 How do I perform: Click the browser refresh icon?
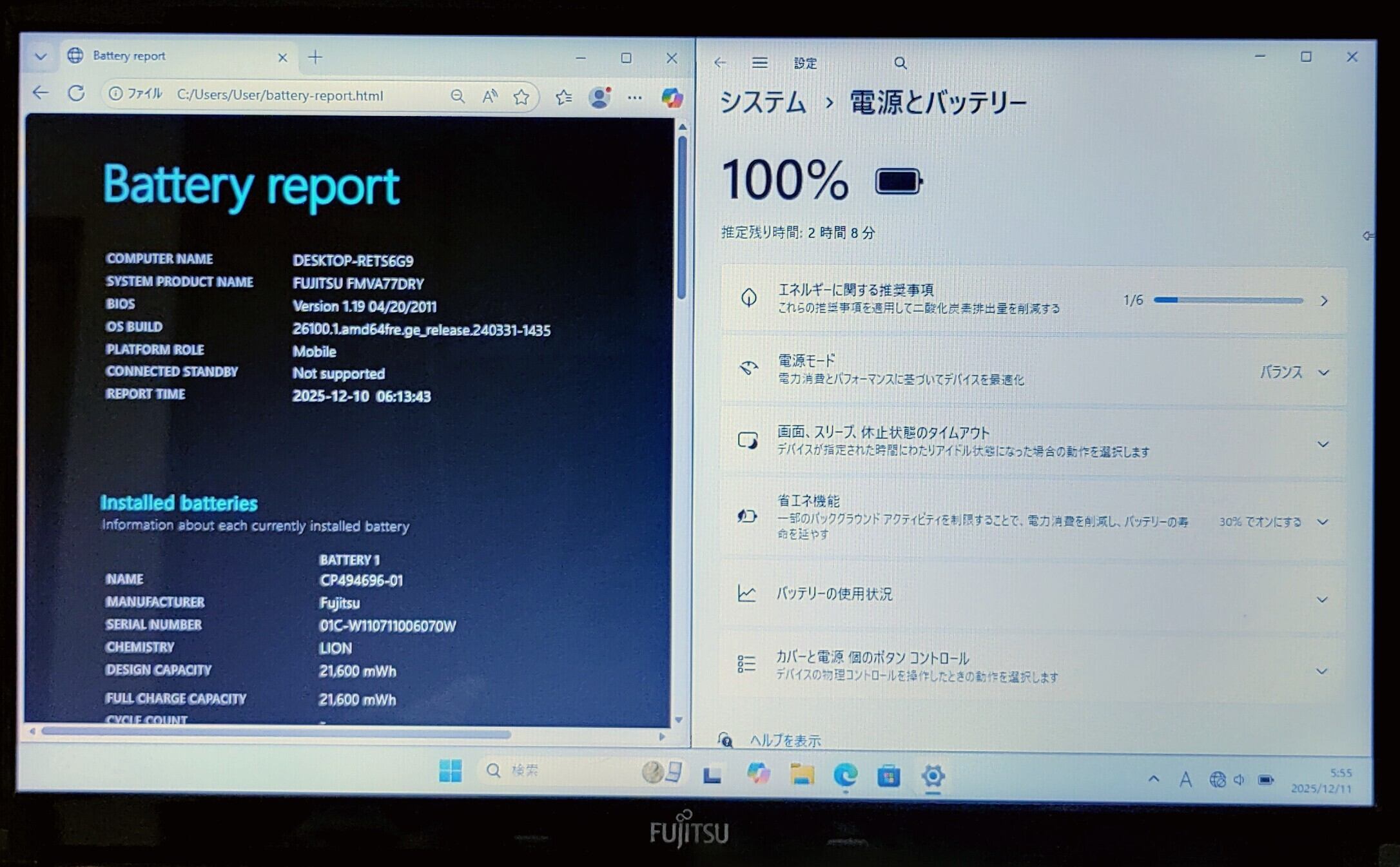click(76, 94)
